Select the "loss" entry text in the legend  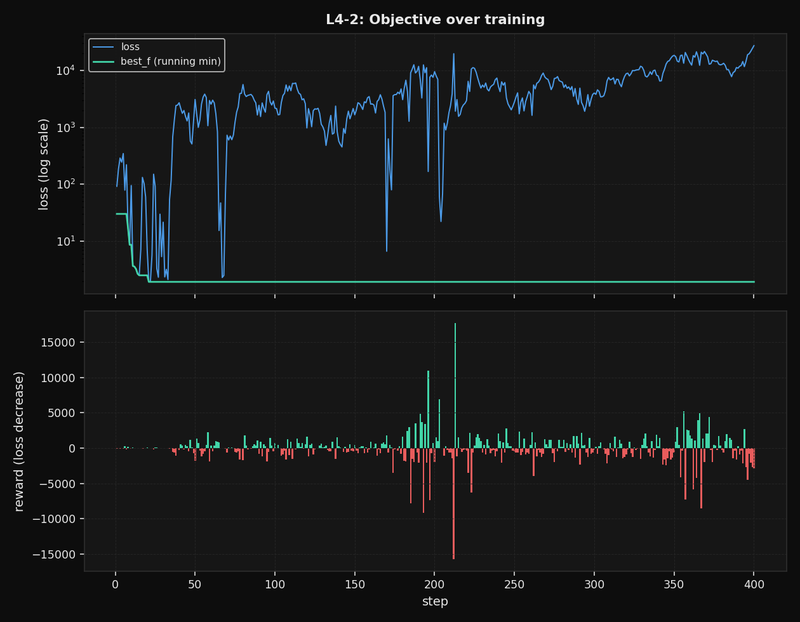tap(130, 46)
